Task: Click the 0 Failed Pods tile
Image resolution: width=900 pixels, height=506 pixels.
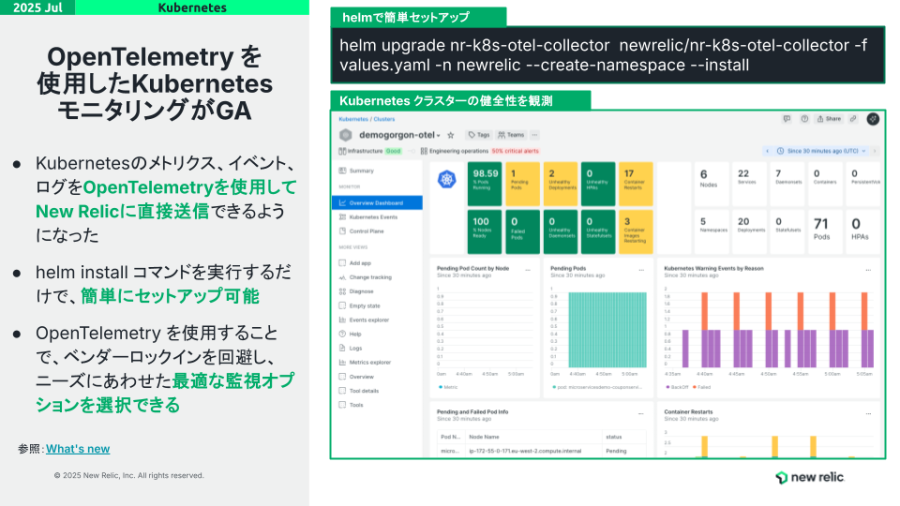Action: coord(522,232)
